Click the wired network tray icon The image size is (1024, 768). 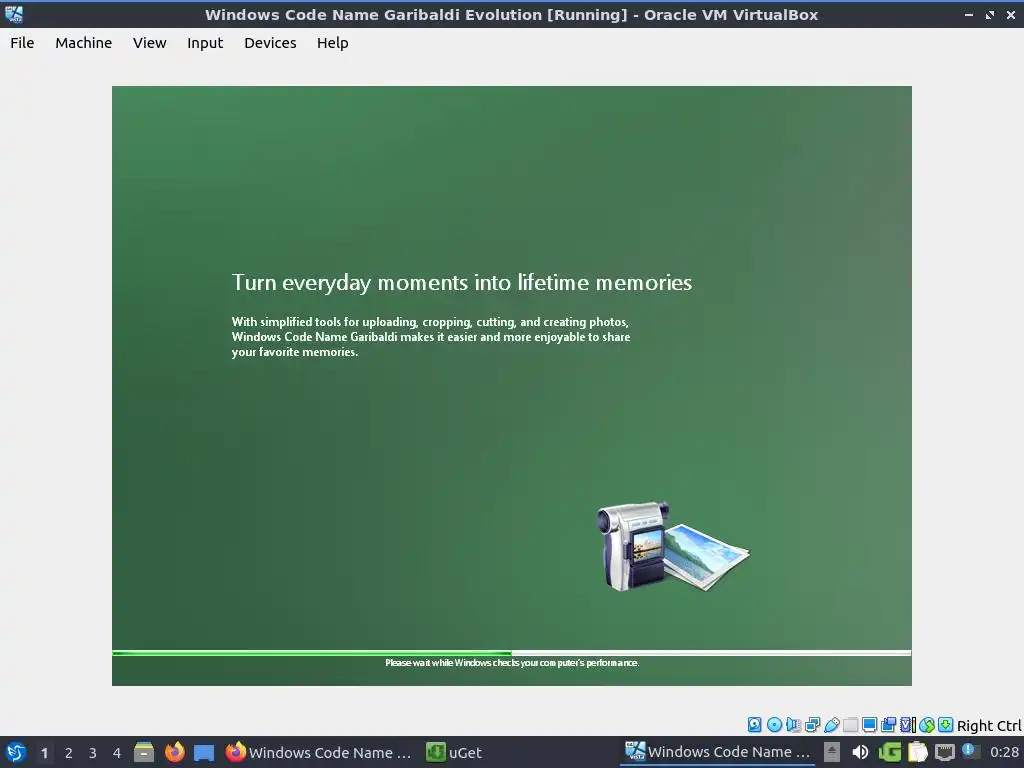[x=945, y=752]
